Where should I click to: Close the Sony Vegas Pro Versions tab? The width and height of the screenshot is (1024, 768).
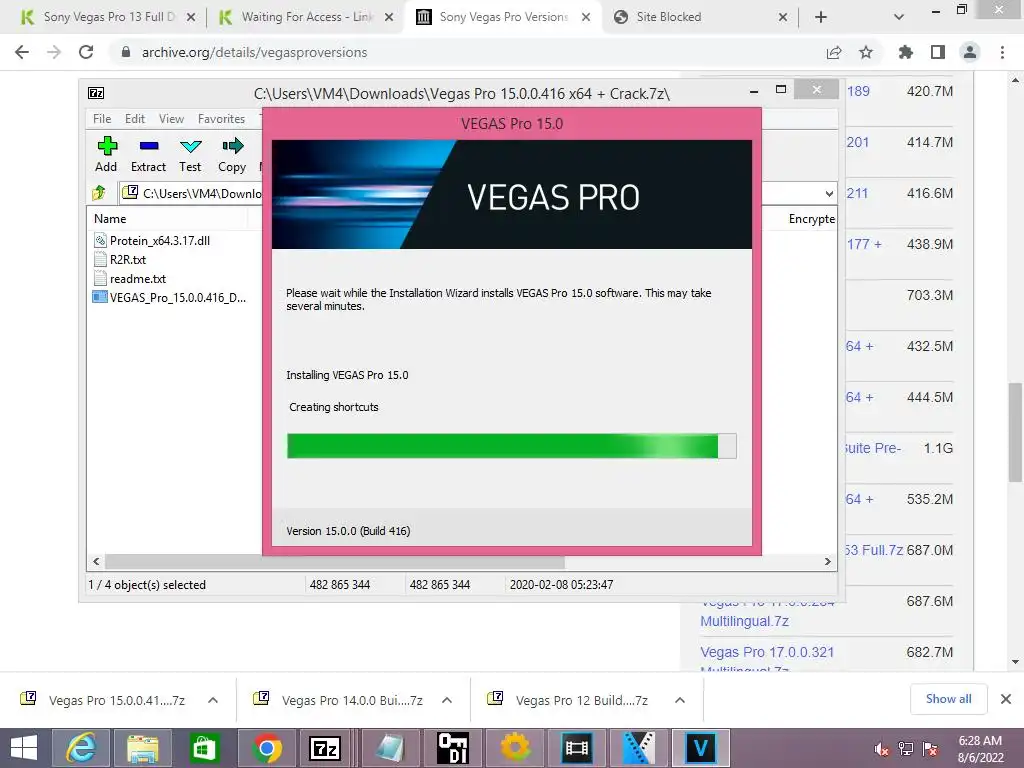586,17
